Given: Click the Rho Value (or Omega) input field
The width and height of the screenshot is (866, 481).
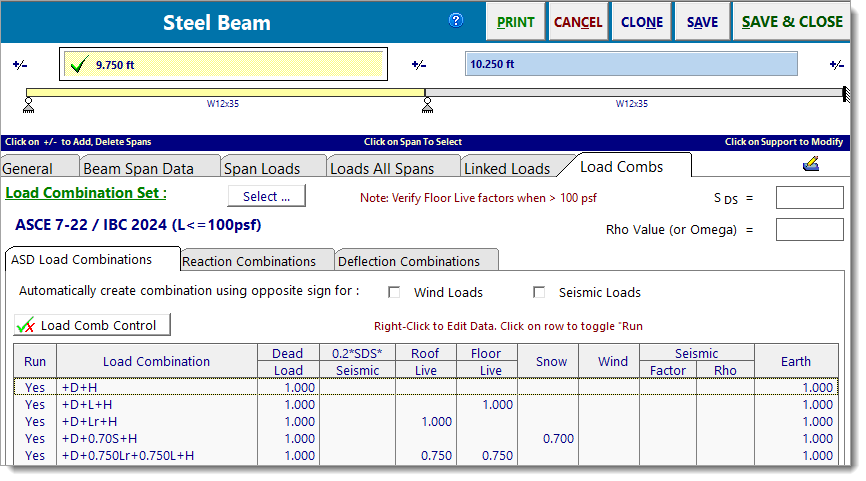Looking at the screenshot, I should 810,229.
